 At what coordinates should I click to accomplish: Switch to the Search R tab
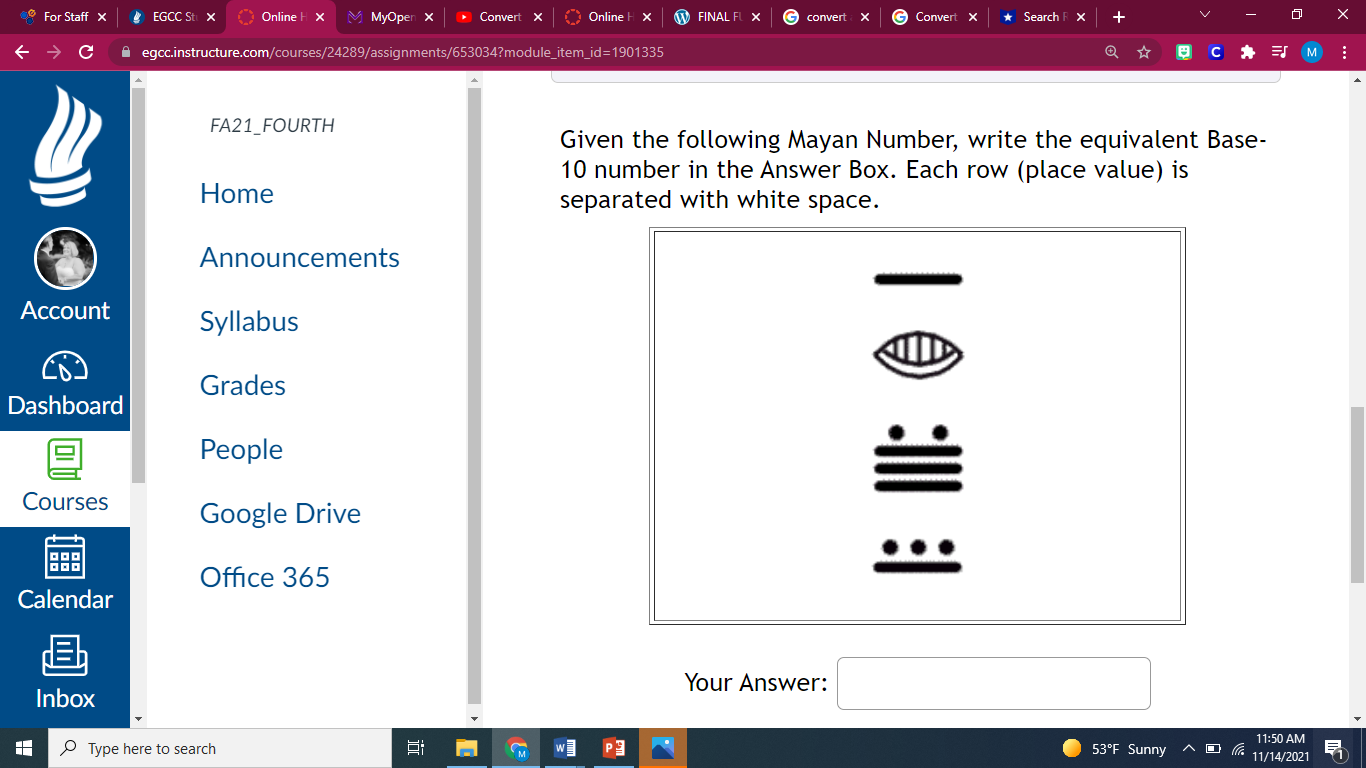tap(1044, 17)
